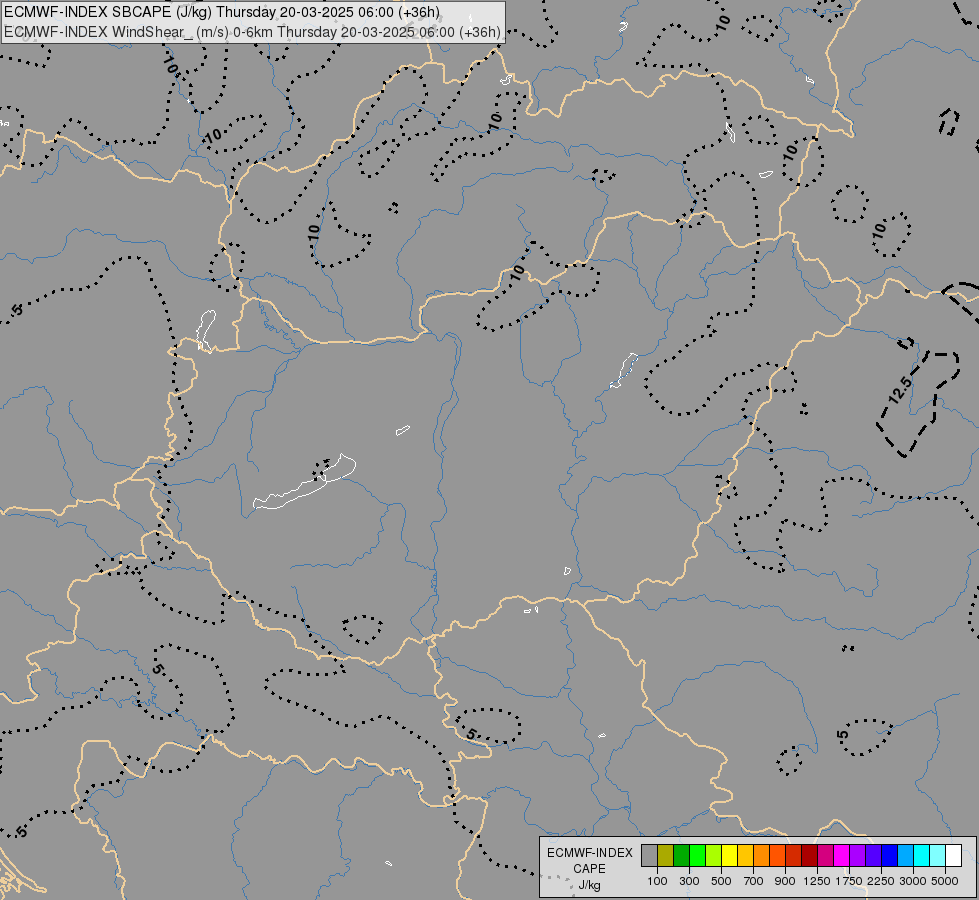This screenshot has width=979, height=900.
Task: Choose the indigo-violet legend swatch
Action: pyautogui.click(x=873, y=856)
